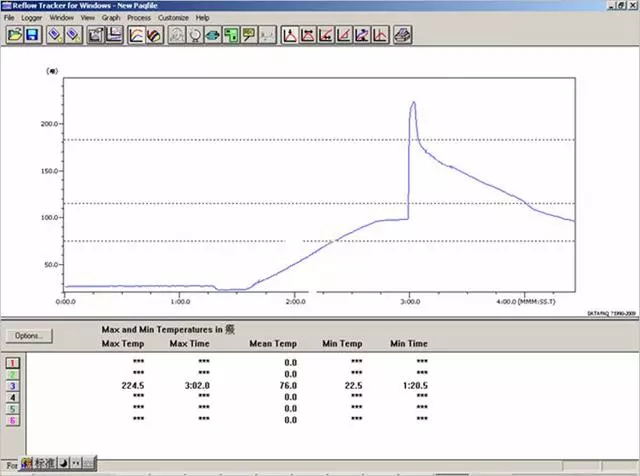Click the Max Temp value 224.5
640x476 pixels.
133,385
